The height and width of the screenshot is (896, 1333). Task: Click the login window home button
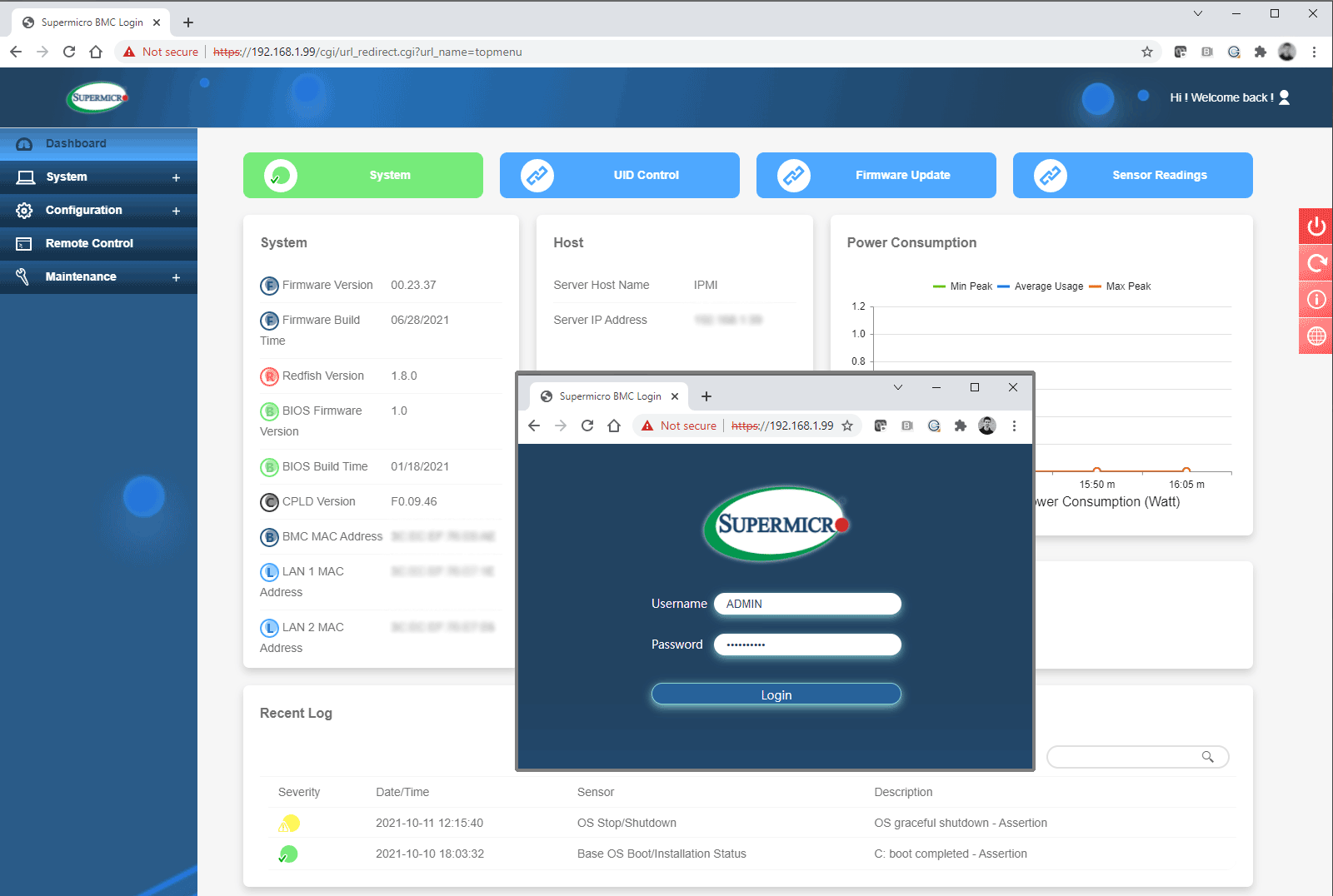[614, 426]
